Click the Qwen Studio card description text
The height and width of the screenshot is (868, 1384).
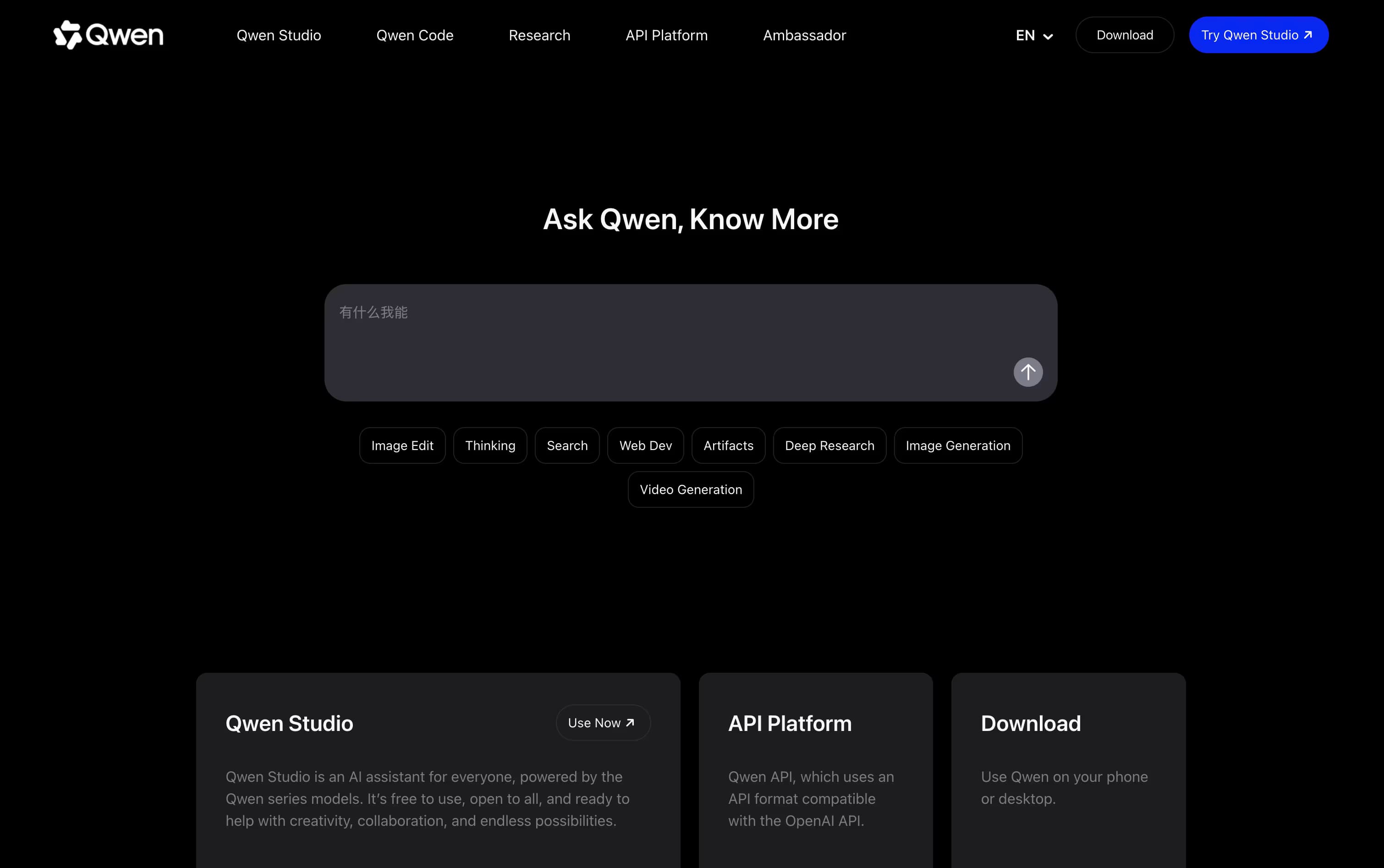tap(428, 798)
